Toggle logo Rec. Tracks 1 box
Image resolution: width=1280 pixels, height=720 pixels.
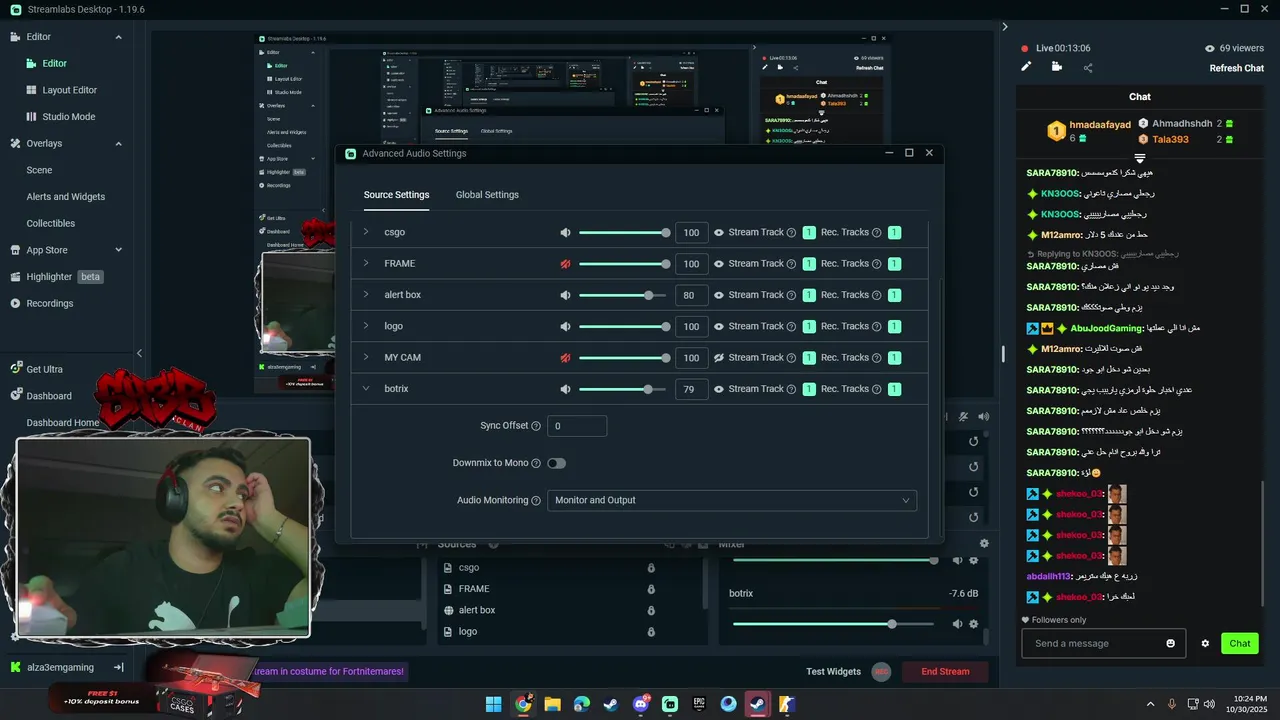tap(894, 326)
